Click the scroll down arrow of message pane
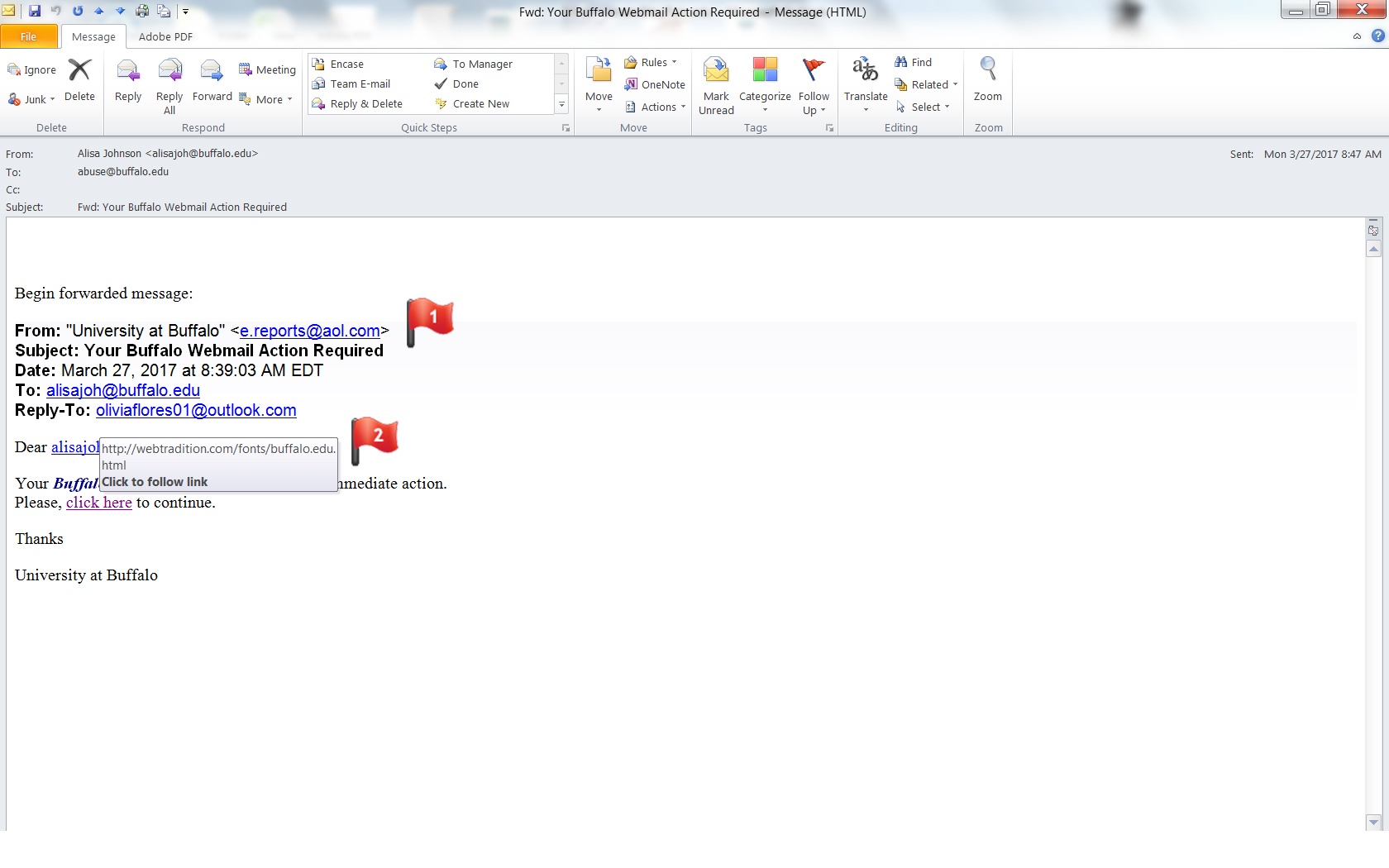 [x=1373, y=822]
